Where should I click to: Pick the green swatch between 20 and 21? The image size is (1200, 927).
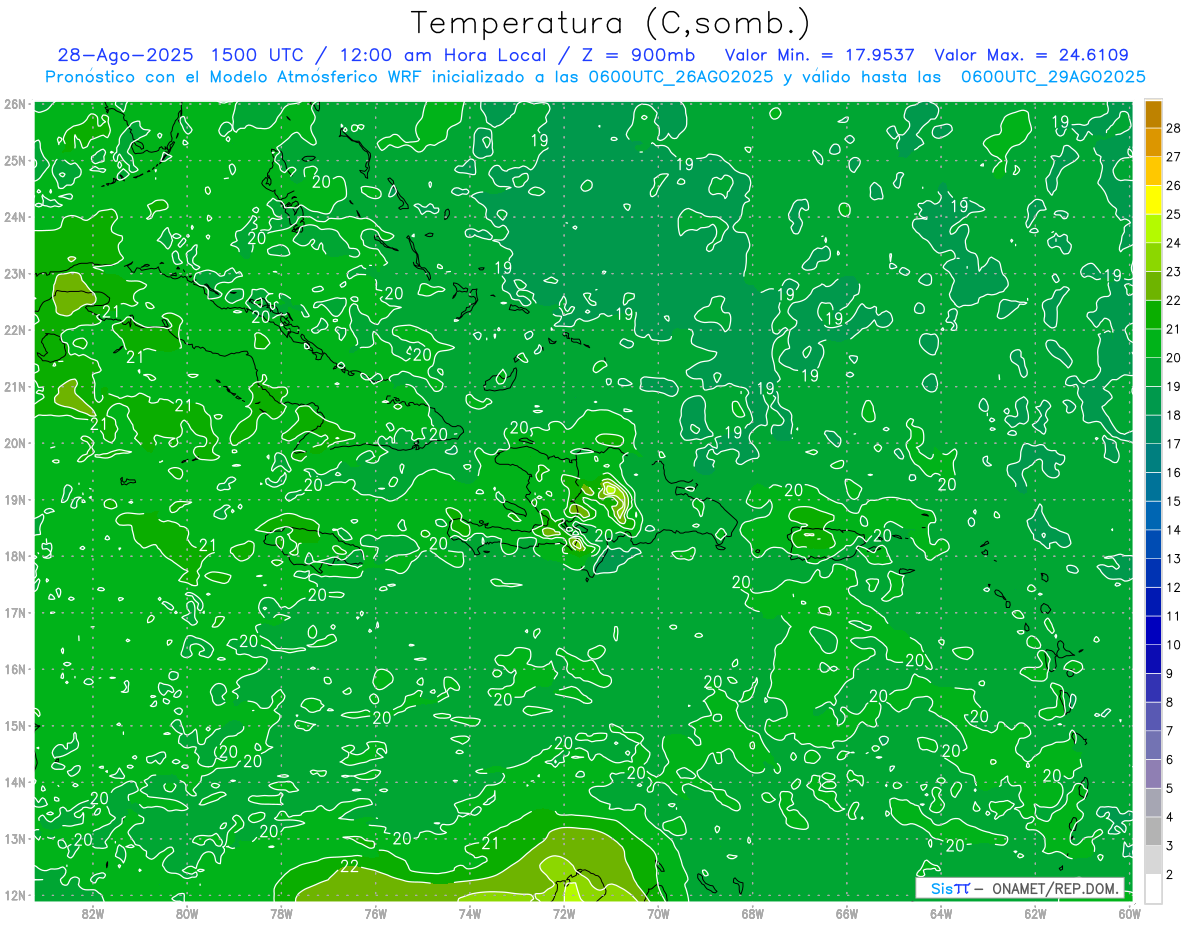pyautogui.click(x=1153, y=344)
